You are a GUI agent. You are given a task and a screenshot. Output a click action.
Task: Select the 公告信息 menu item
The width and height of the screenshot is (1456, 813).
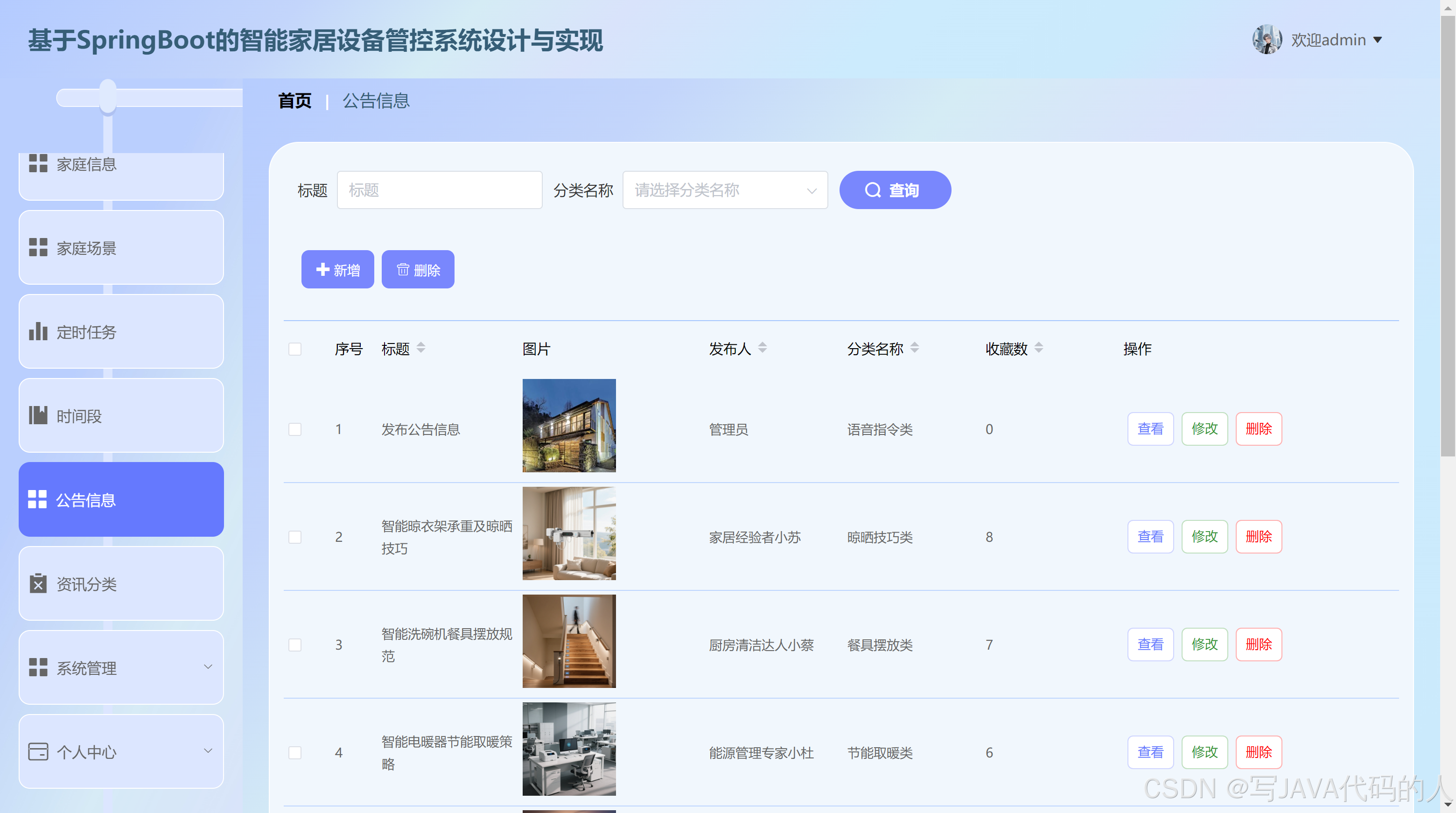121,499
